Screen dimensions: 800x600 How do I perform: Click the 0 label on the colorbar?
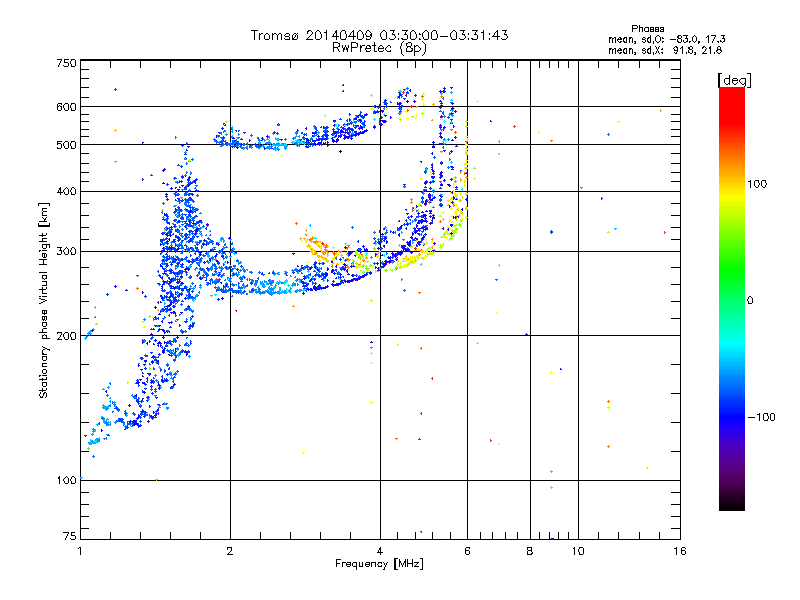pos(750,301)
